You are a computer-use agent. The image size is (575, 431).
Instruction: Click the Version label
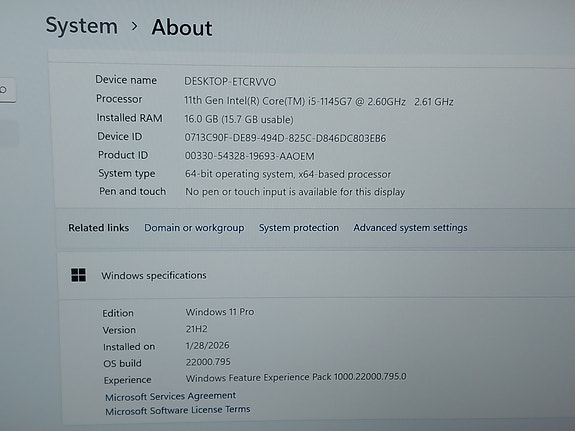coord(119,330)
